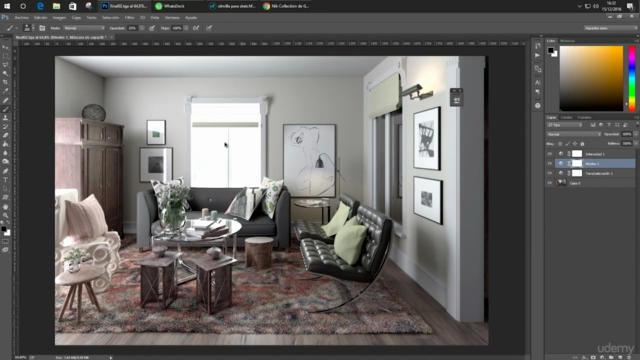The width and height of the screenshot is (640, 360).
Task: Select the Eyedropper tool
Action: click(x=6, y=91)
